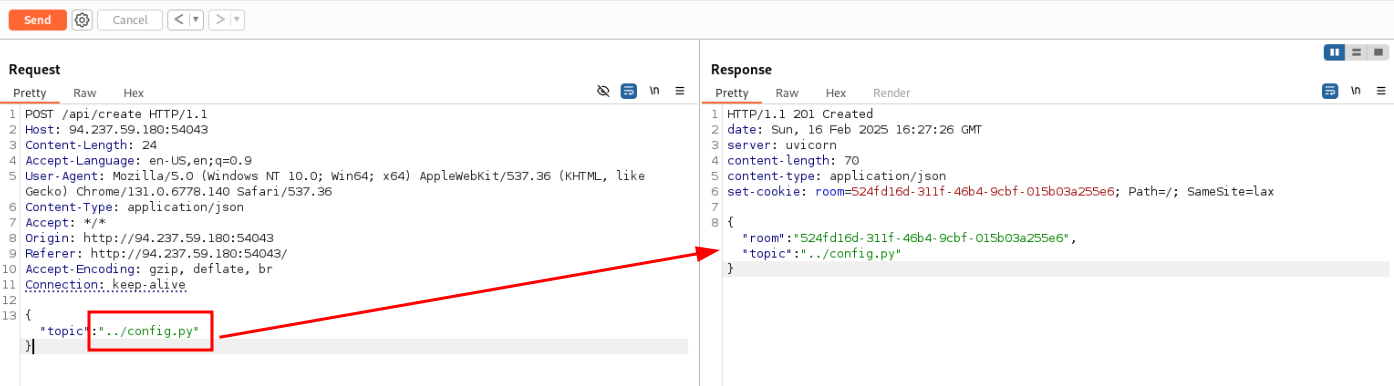Click the HTTP/1.1 201 Created status line

pos(800,114)
